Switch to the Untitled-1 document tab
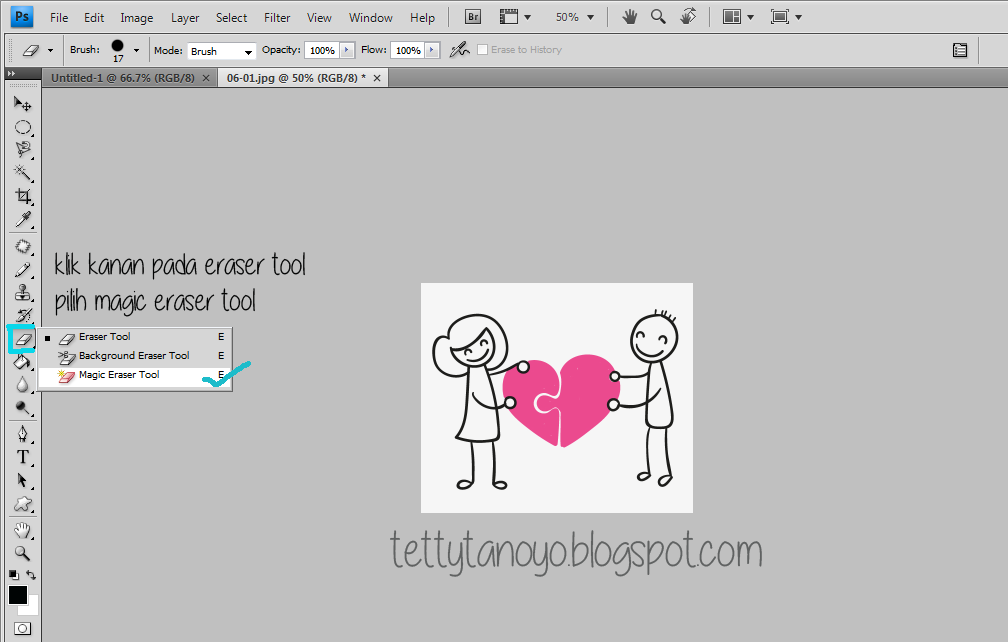This screenshot has height=642, width=1008. [x=123, y=78]
